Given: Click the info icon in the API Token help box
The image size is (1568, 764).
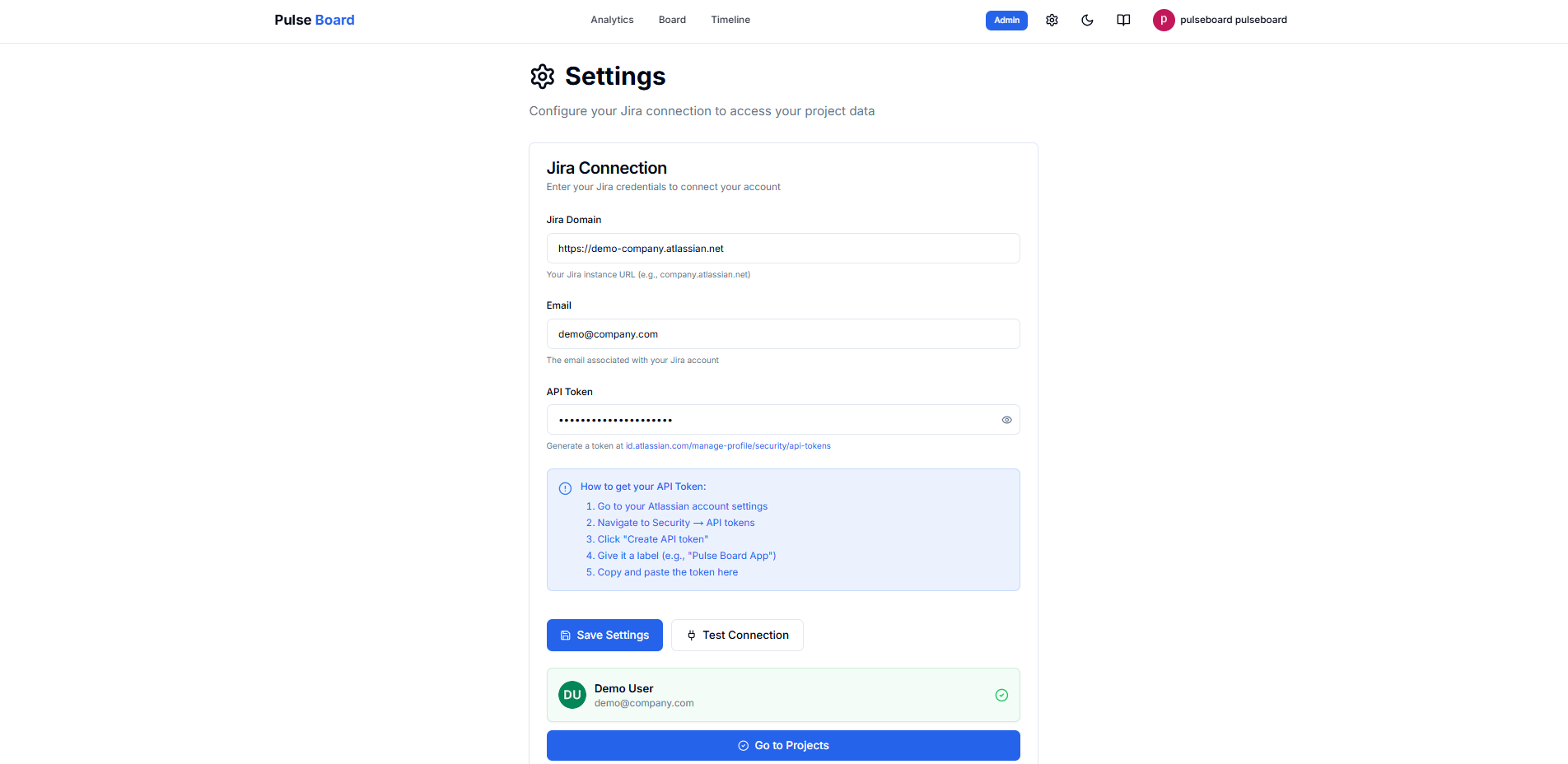Looking at the screenshot, I should (564, 487).
